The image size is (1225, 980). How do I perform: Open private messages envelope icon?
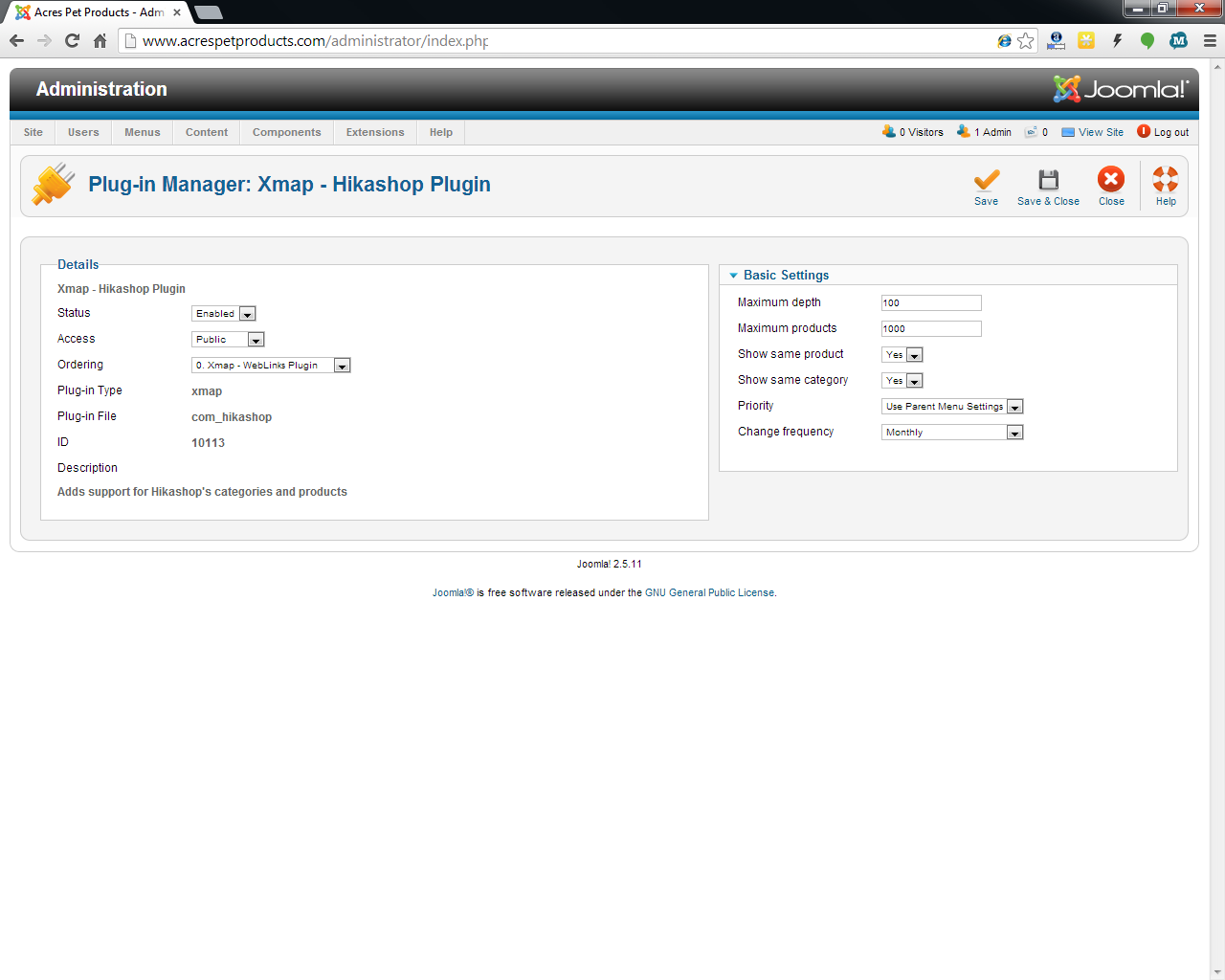point(1031,132)
